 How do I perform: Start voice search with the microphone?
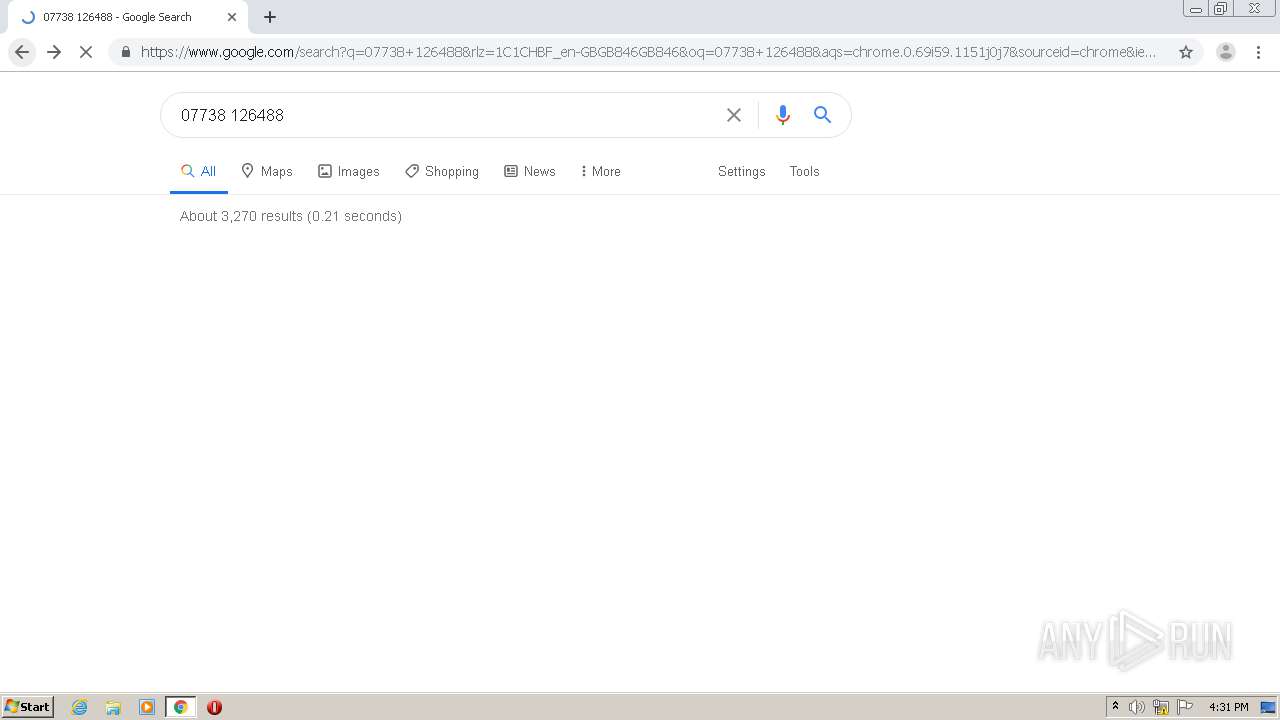coord(783,115)
